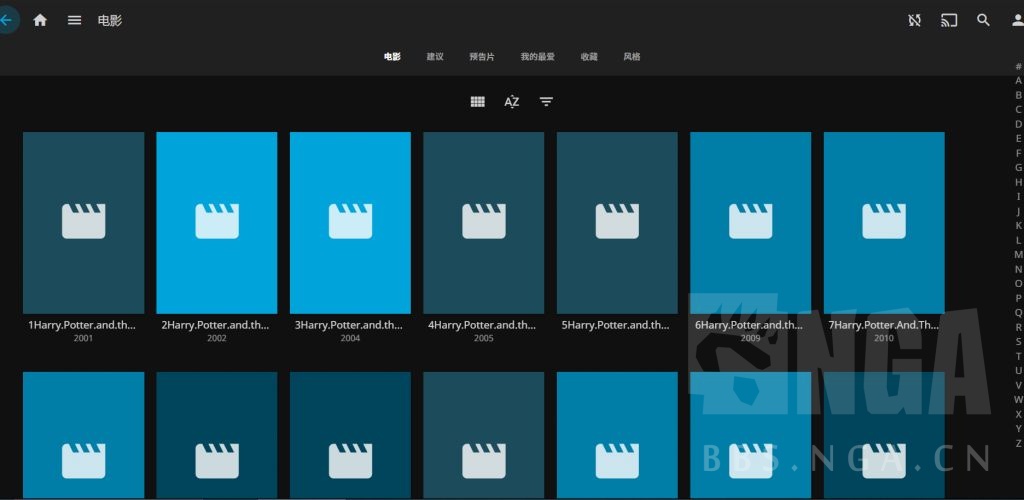Click the 1Harry.Potter.and.th... title text
This screenshot has height=500, width=1024.
[x=82, y=325]
